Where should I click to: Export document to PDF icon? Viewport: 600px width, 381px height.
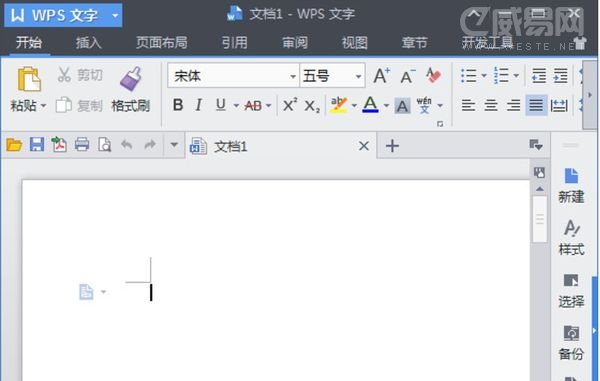59,145
